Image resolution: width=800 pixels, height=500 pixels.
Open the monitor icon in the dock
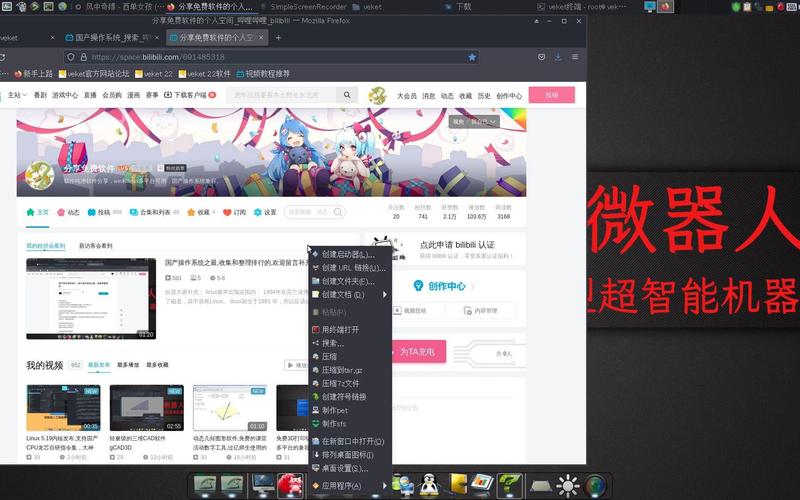click(263, 485)
